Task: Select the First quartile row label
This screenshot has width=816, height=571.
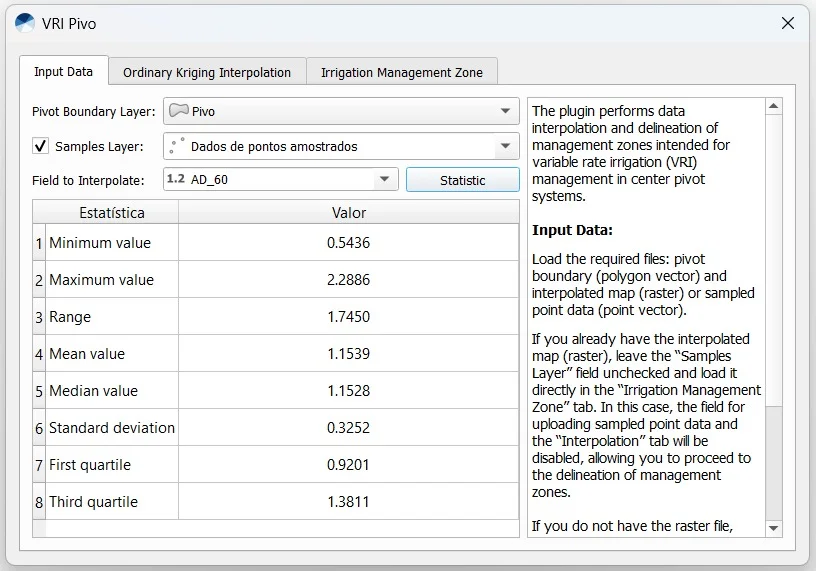Action: coord(112,464)
